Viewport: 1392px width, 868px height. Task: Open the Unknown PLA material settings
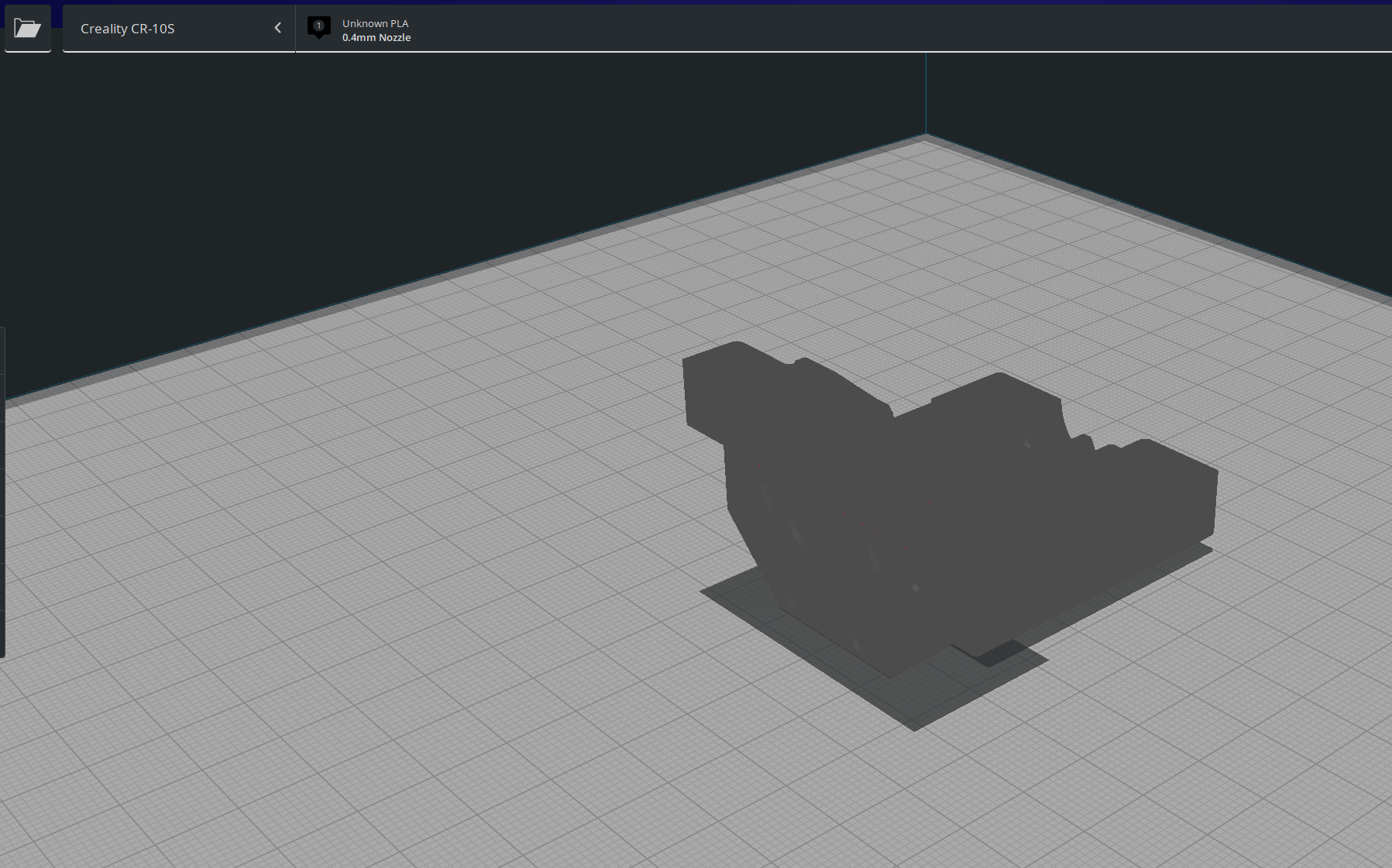pos(375,23)
